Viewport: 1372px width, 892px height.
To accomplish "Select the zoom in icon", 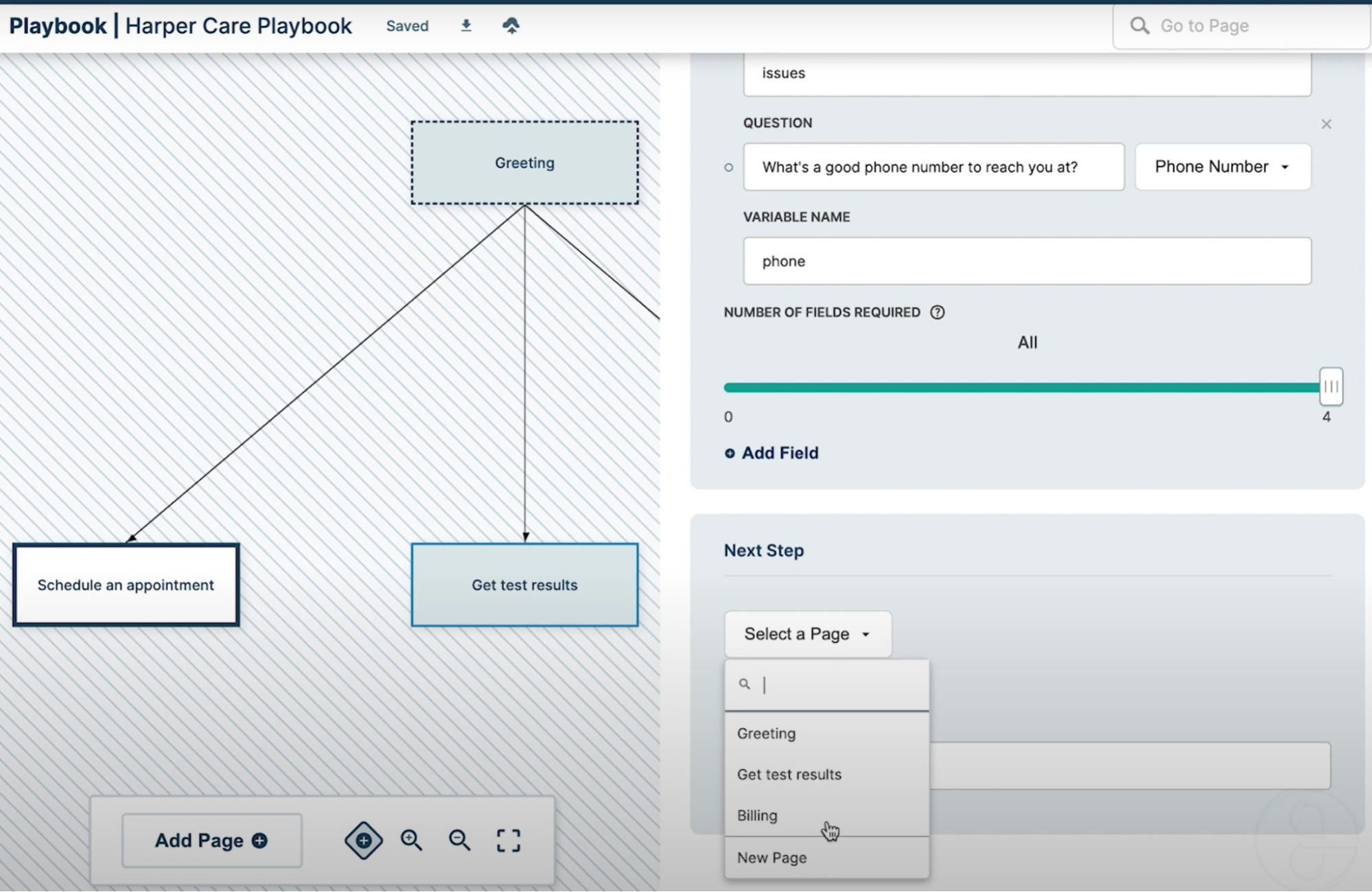I will click(411, 840).
